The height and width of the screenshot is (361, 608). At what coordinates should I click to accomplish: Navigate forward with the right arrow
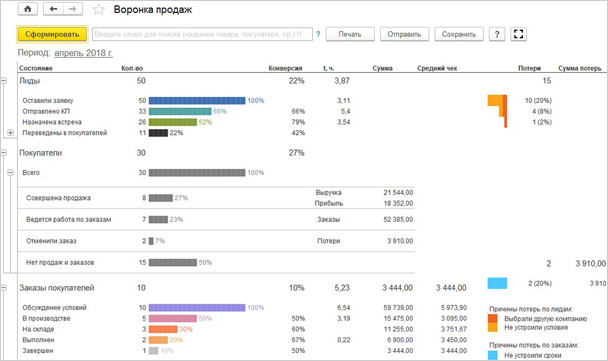(73, 9)
